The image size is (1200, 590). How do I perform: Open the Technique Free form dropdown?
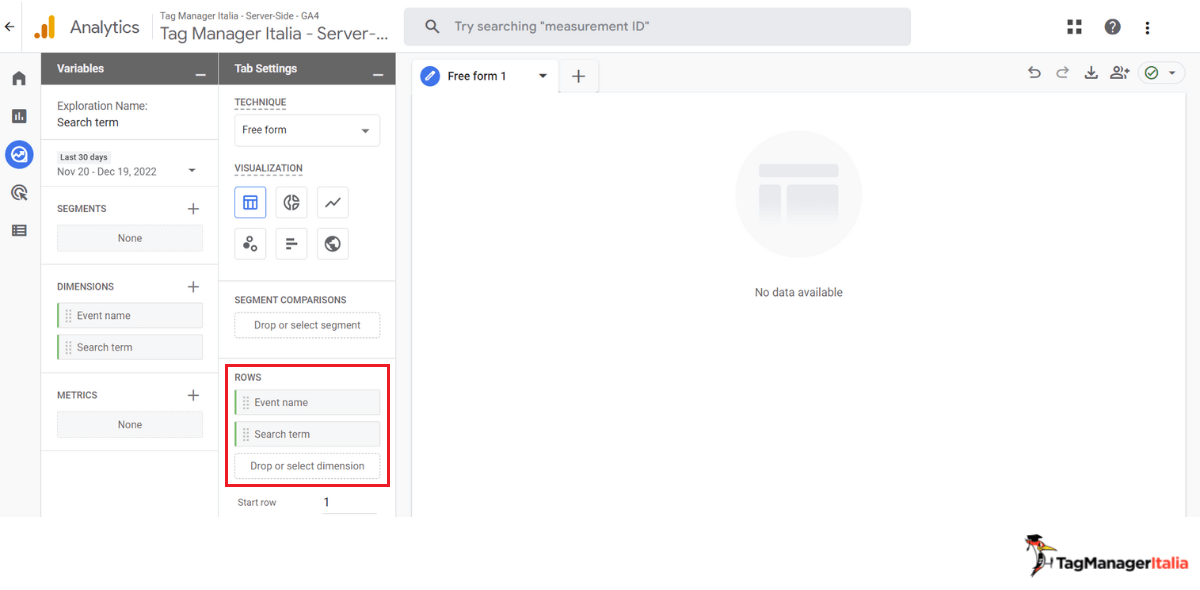tap(307, 130)
